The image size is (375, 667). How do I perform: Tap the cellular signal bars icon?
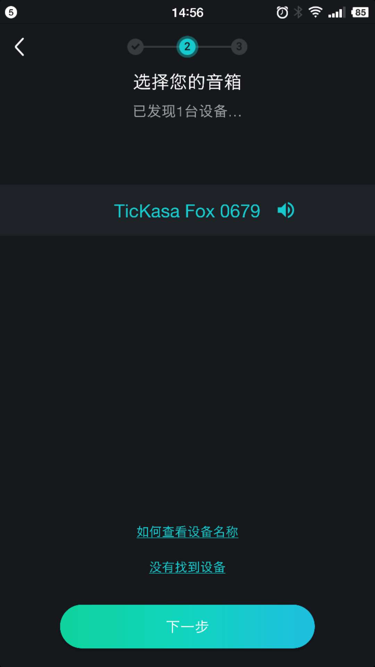(336, 12)
